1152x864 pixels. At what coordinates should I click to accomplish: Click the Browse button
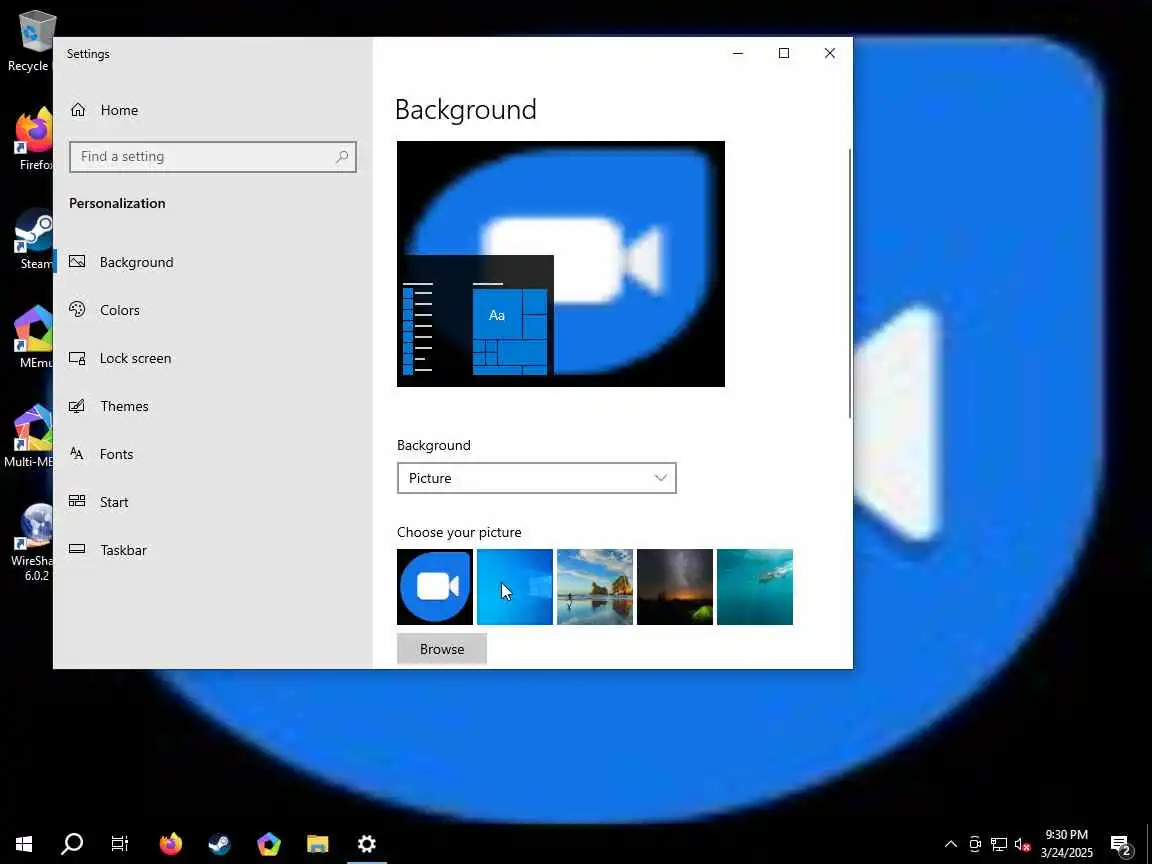442,649
